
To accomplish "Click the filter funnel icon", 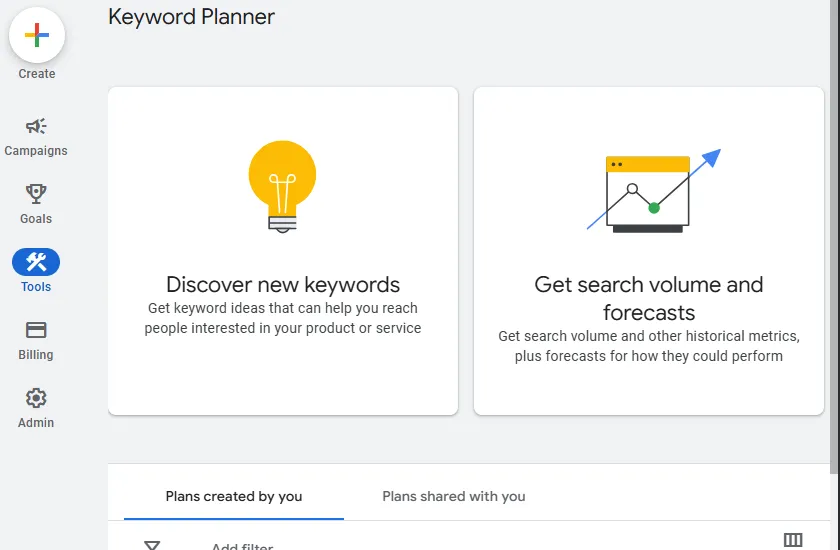I will [x=152, y=545].
